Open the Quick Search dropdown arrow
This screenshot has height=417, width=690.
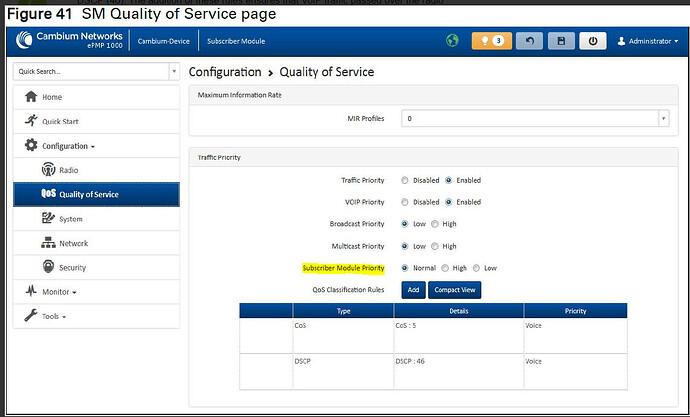point(174,71)
